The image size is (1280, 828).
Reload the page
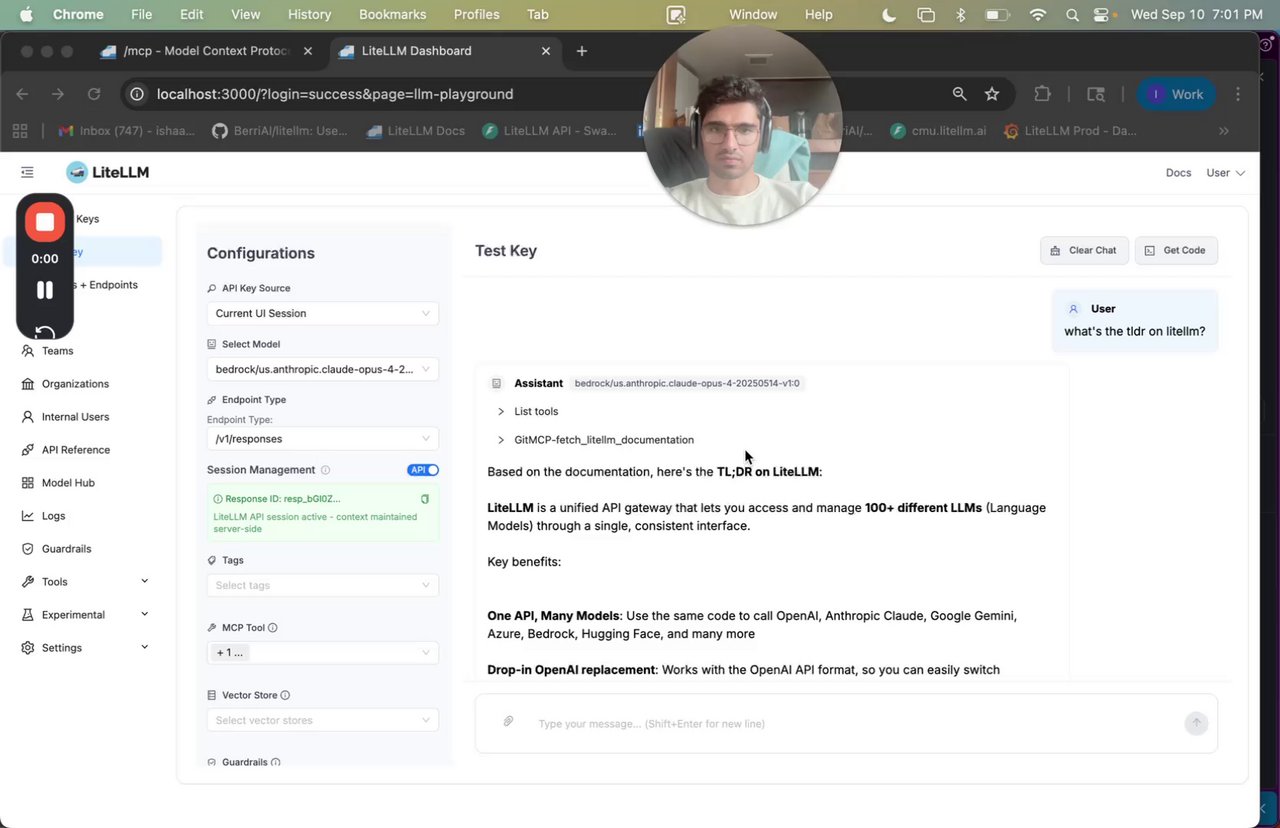(94, 94)
